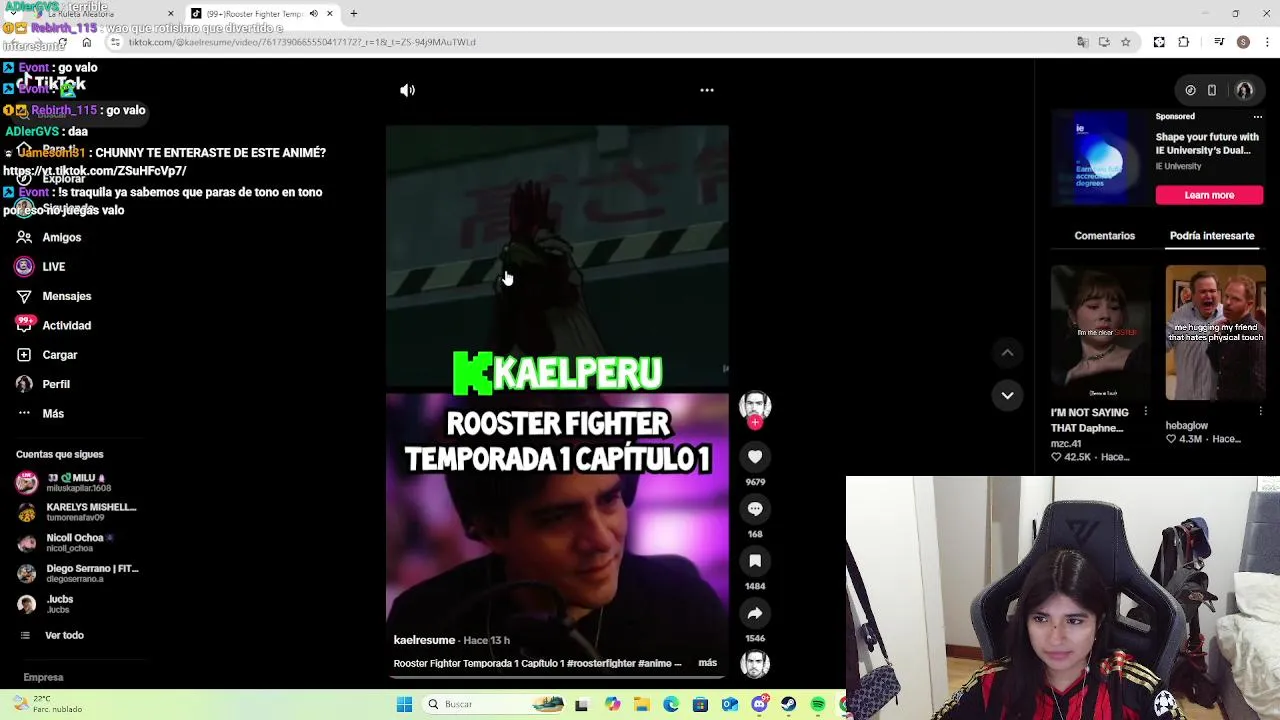Save the video with the bookmark icon
This screenshot has width=1280, height=720.
coord(755,561)
